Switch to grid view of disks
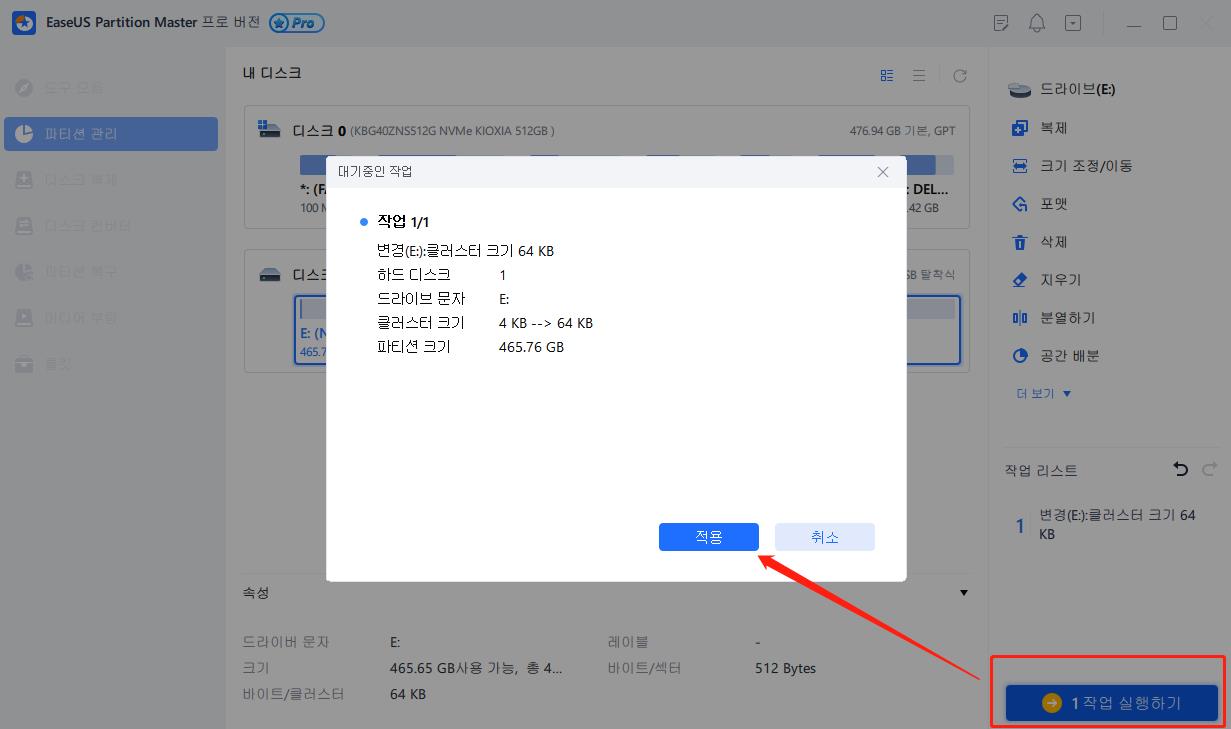 [x=886, y=74]
